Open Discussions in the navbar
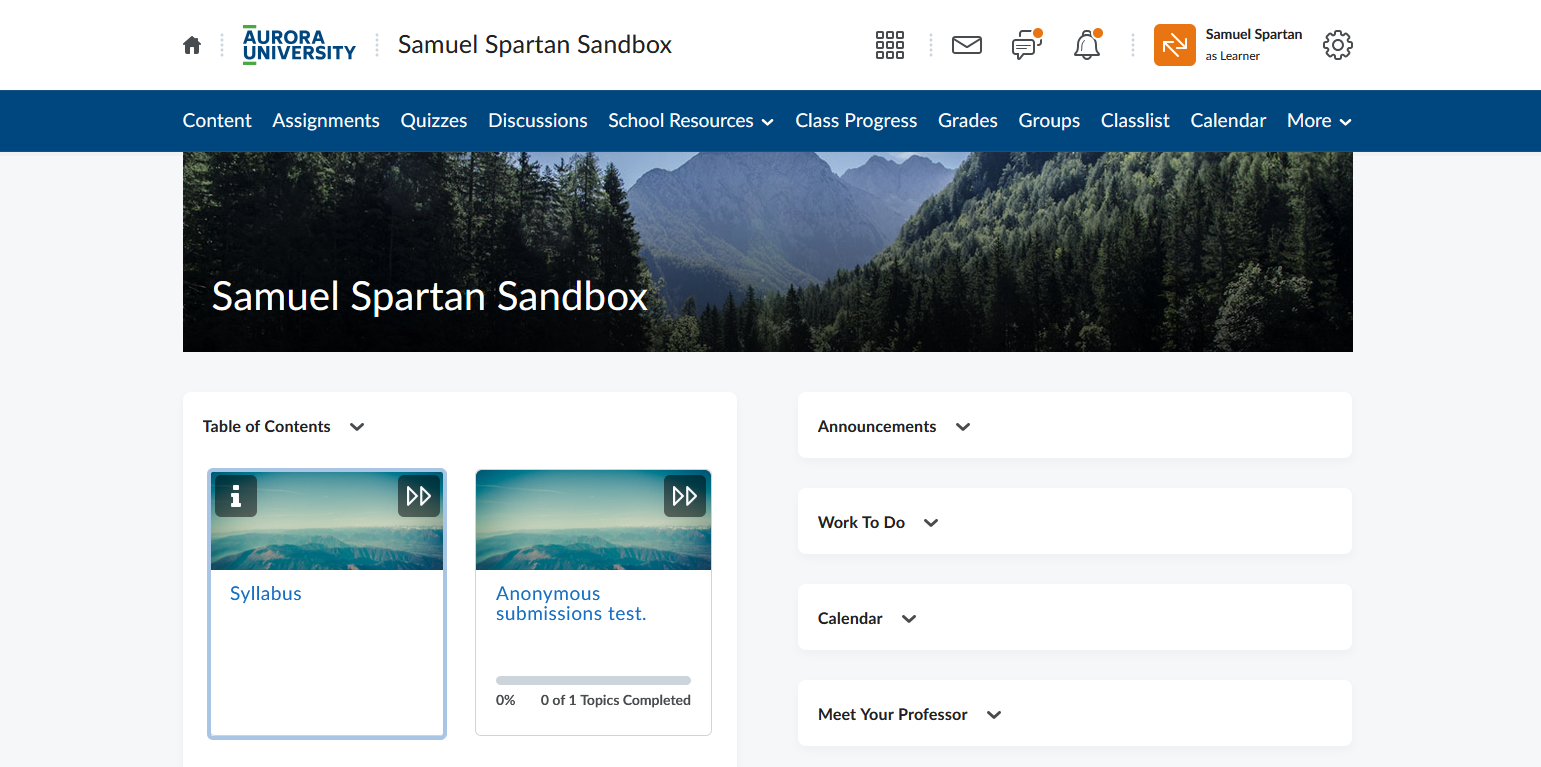The width and height of the screenshot is (1541, 767). click(538, 121)
